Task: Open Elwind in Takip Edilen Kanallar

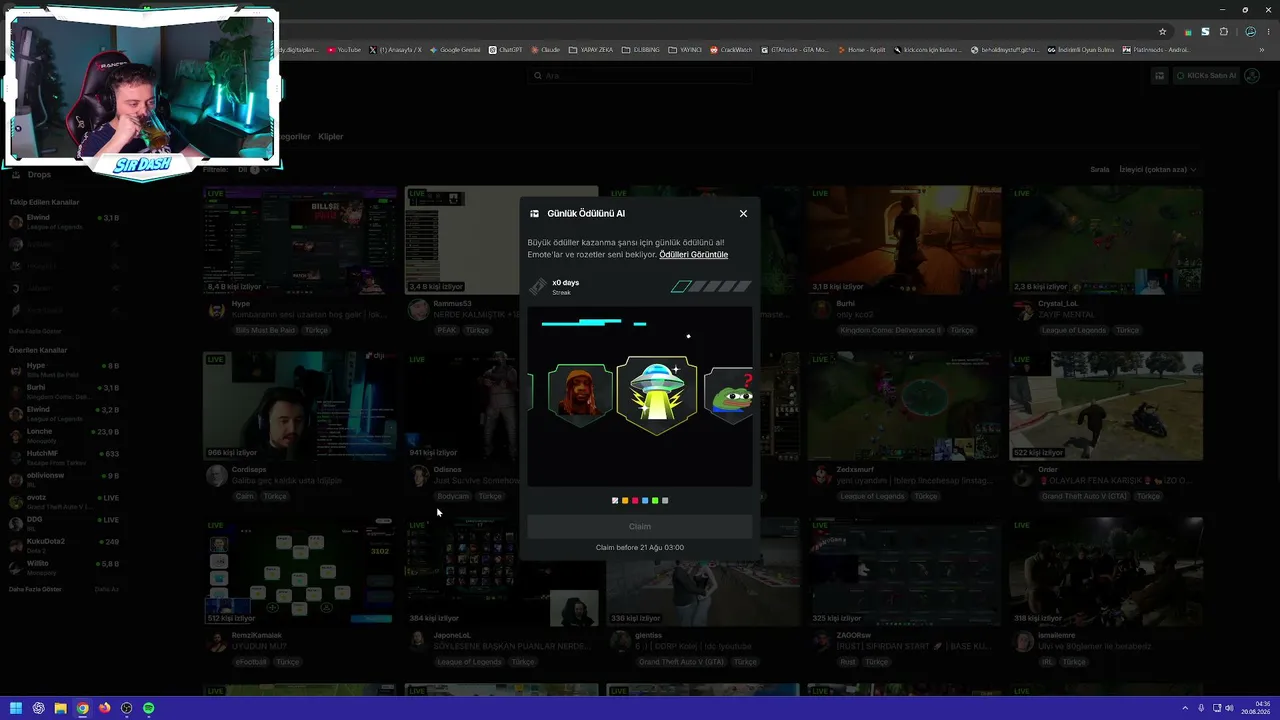Action: click(x=62, y=221)
